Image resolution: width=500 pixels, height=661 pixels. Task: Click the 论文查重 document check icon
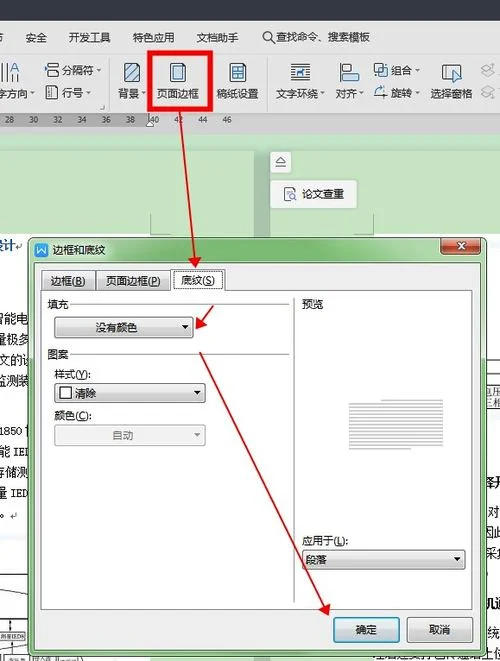click(x=290, y=194)
